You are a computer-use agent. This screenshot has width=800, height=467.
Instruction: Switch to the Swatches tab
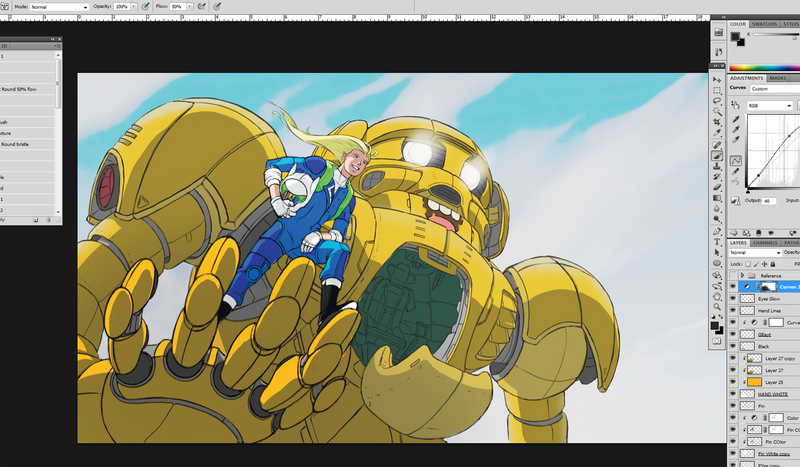[x=764, y=24]
